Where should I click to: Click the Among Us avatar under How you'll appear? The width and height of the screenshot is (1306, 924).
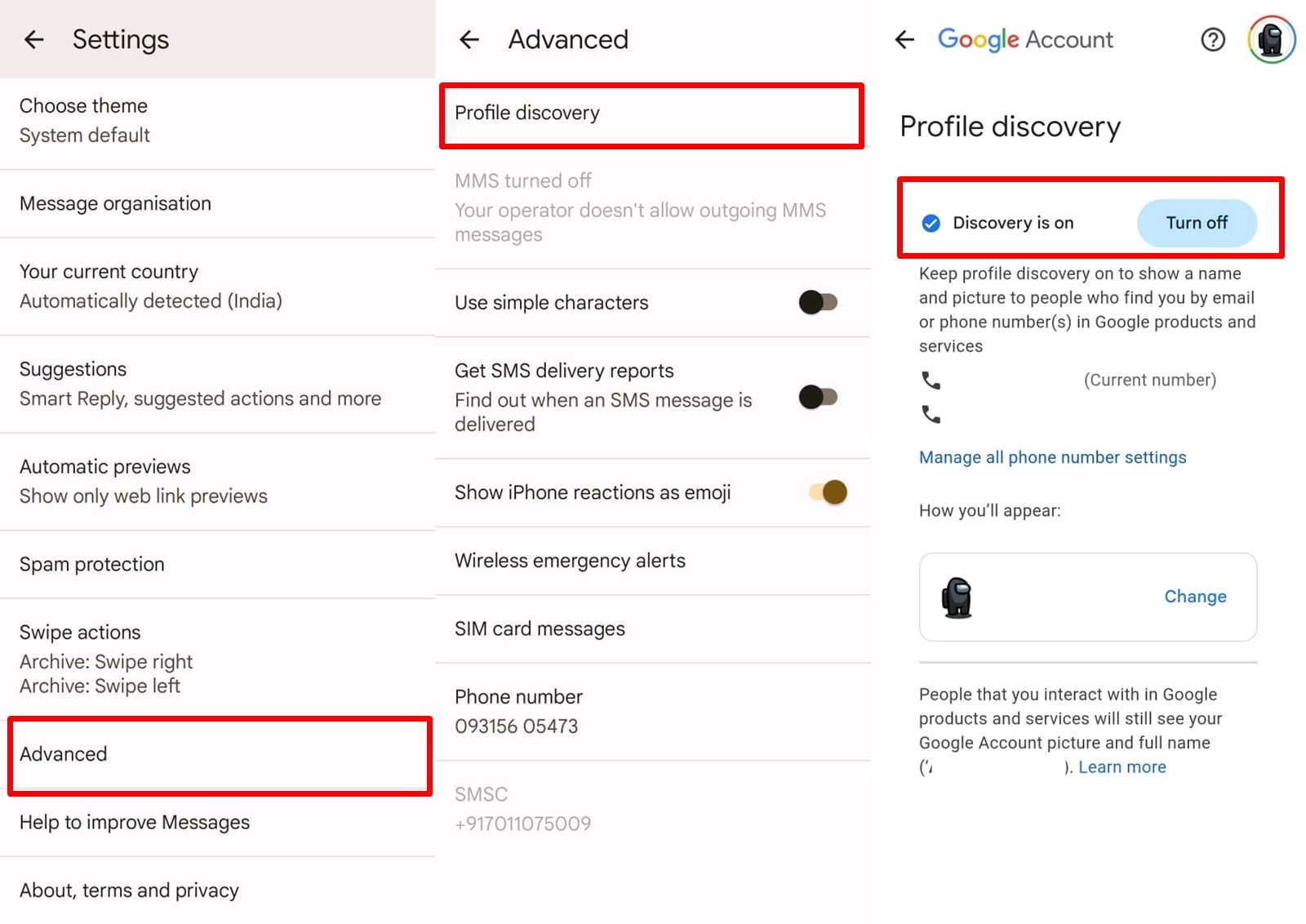tap(957, 597)
